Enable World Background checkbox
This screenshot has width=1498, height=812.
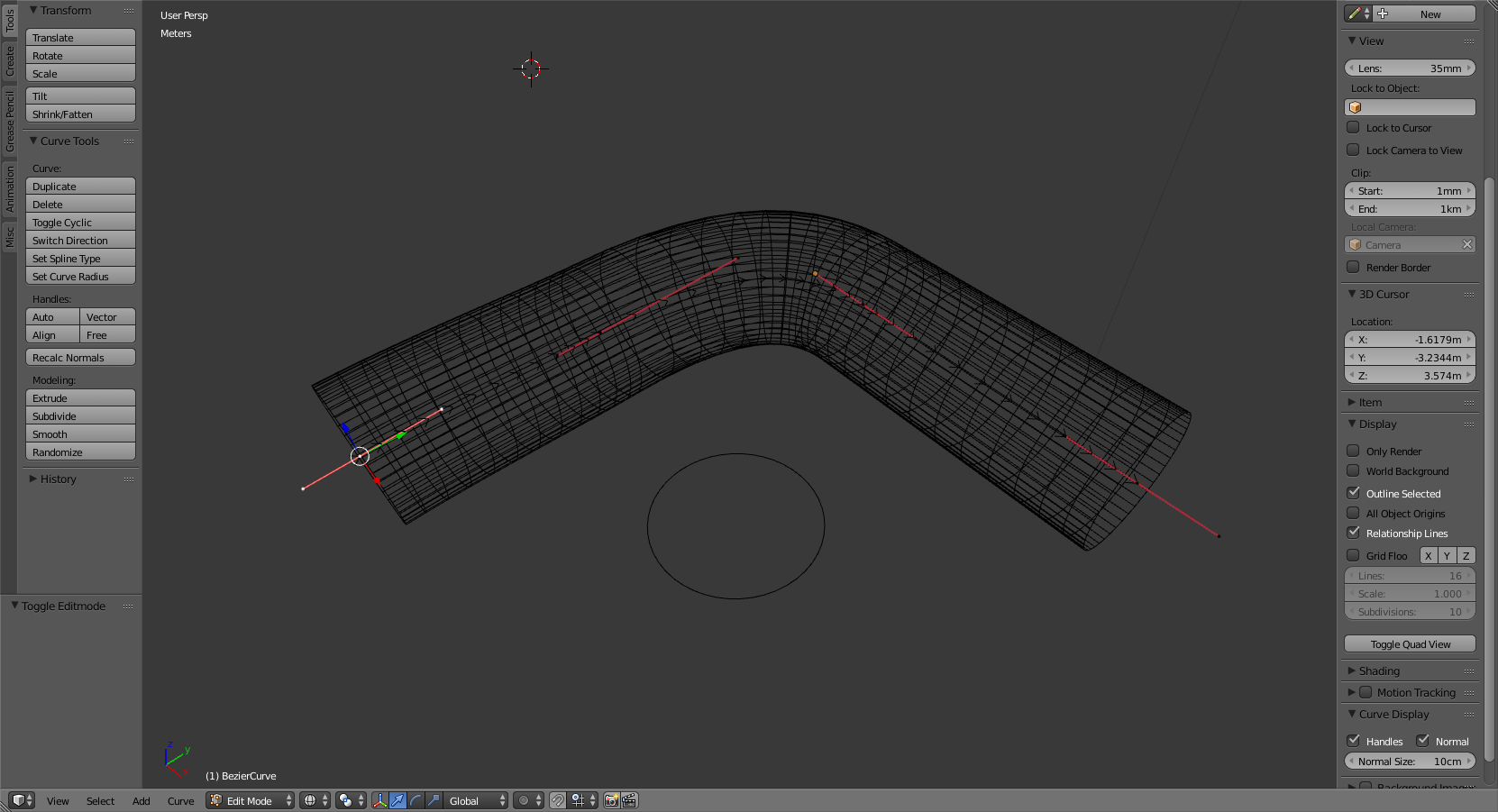tap(1353, 470)
